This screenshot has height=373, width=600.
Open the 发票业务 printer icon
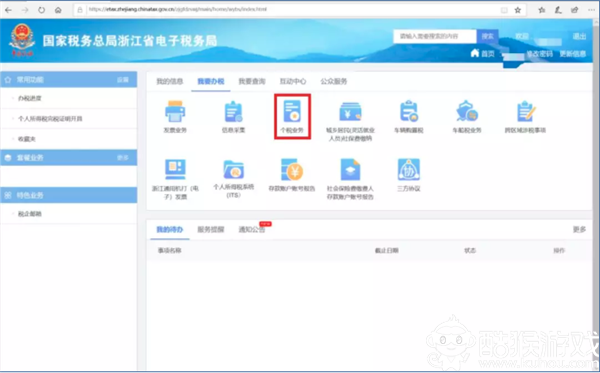tap(175, 112)
